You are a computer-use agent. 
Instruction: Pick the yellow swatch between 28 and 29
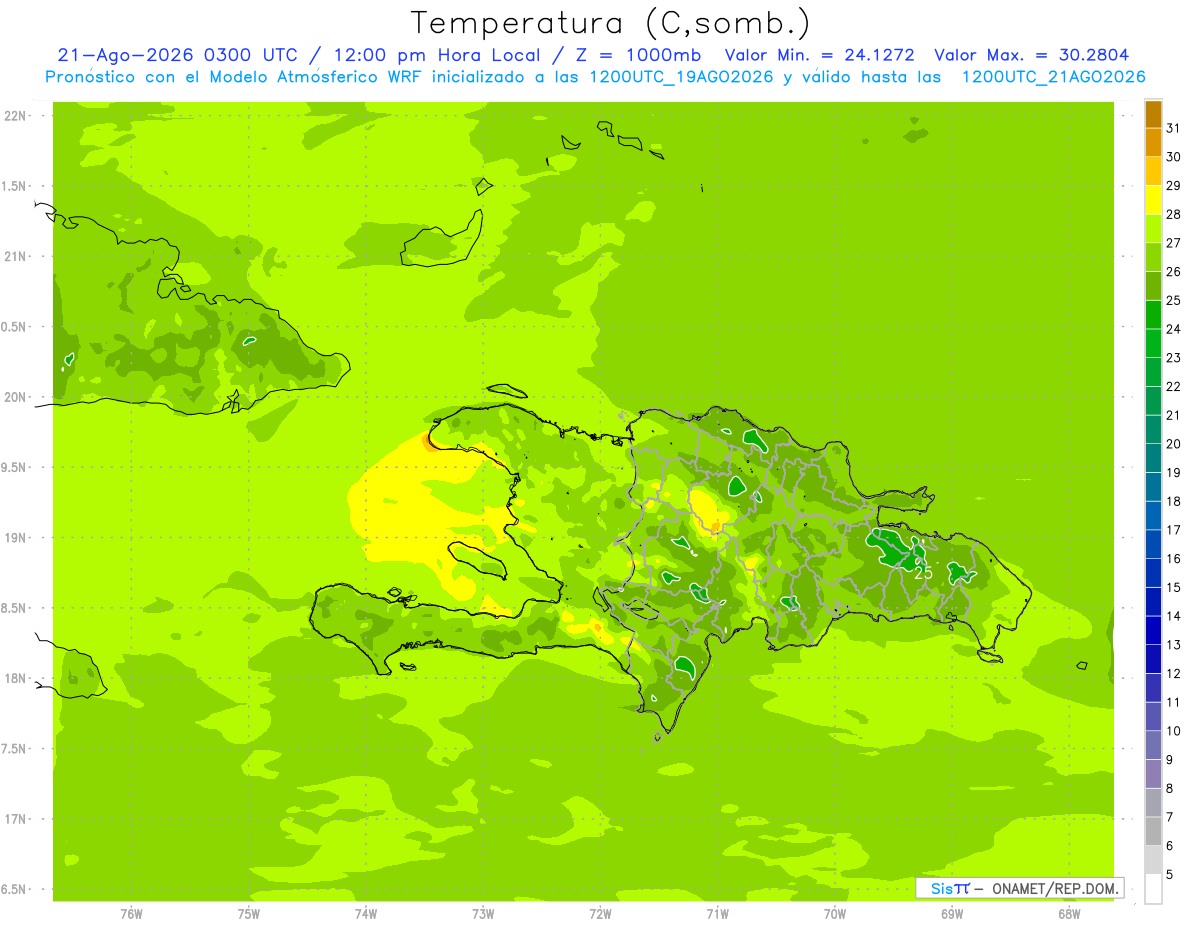click(x=1153, y=200)
